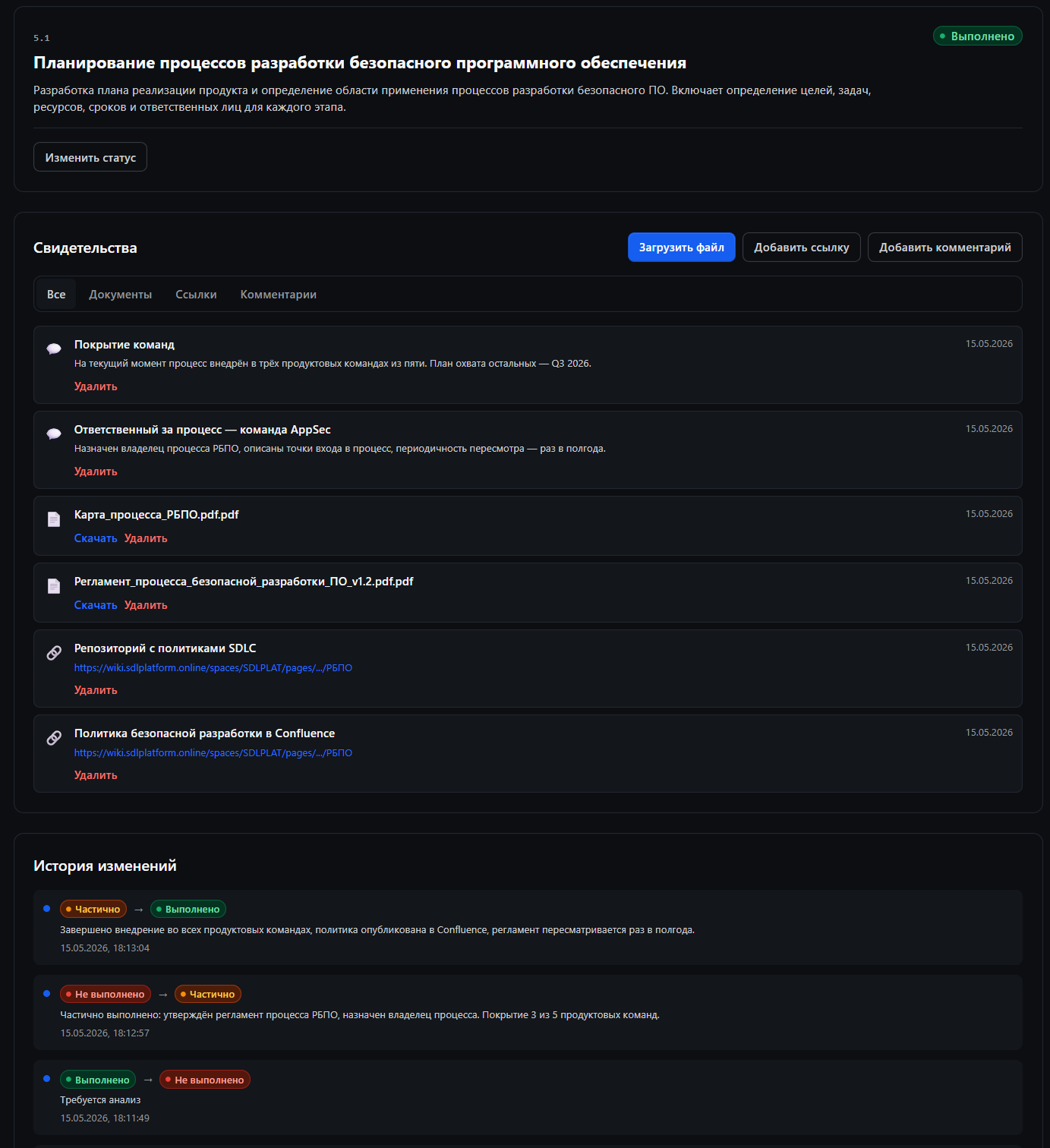1050x1148 pixels.
Task: Click the Частично badge in latest history entry
Action: pyautogui.click(x=93, y=909)
